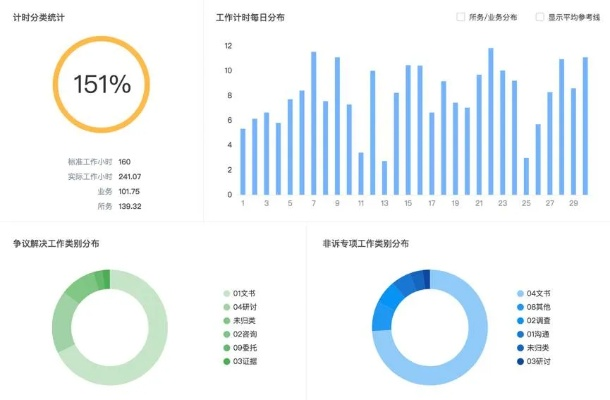Click the 02调查 legend dot
The width and height of the screenshot is (610, 400).
(519, 320)
